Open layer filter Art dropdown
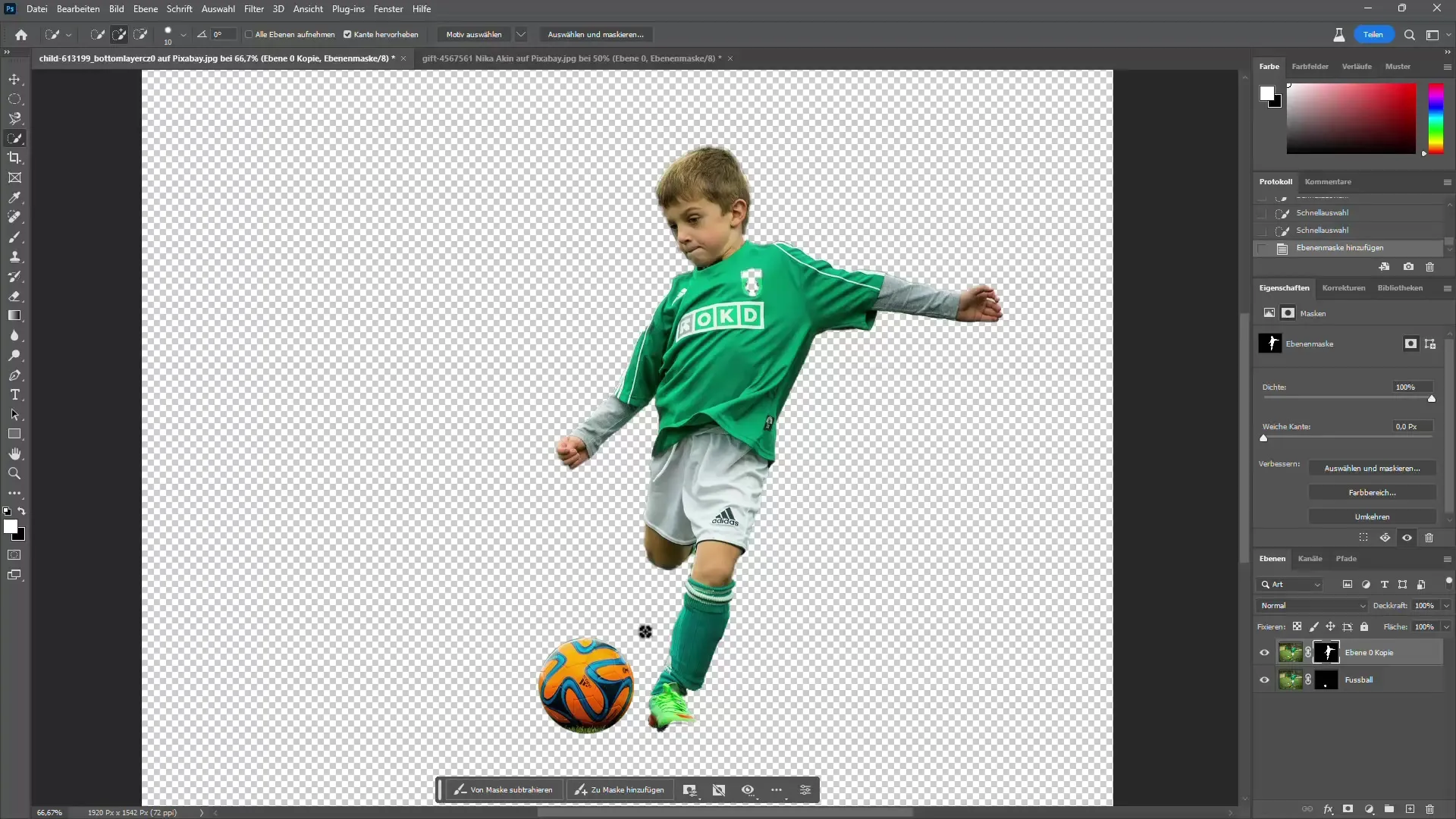The image size is (1456, 819). (1291, 585)
